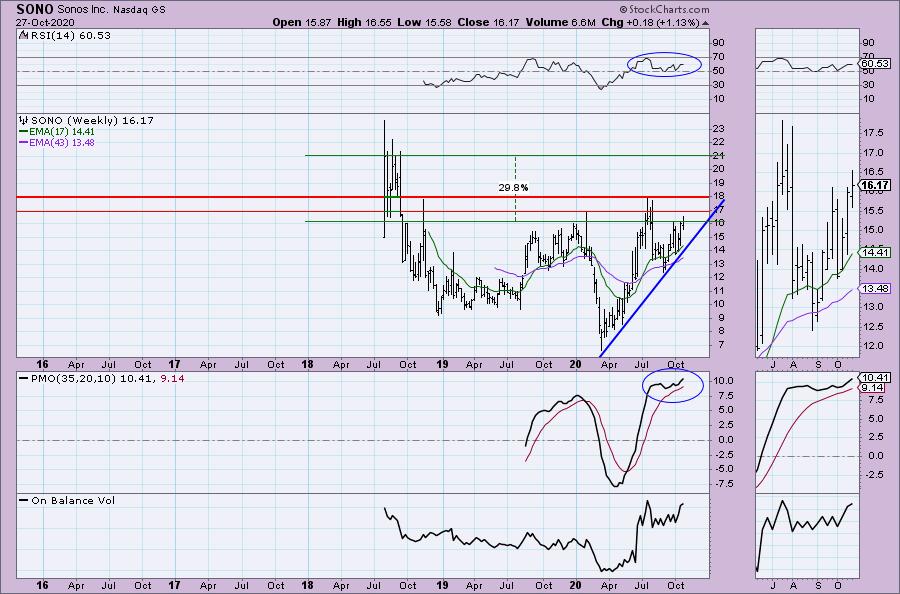
Task: Click the thick red resistance line at 18
Action: point(363,197)
